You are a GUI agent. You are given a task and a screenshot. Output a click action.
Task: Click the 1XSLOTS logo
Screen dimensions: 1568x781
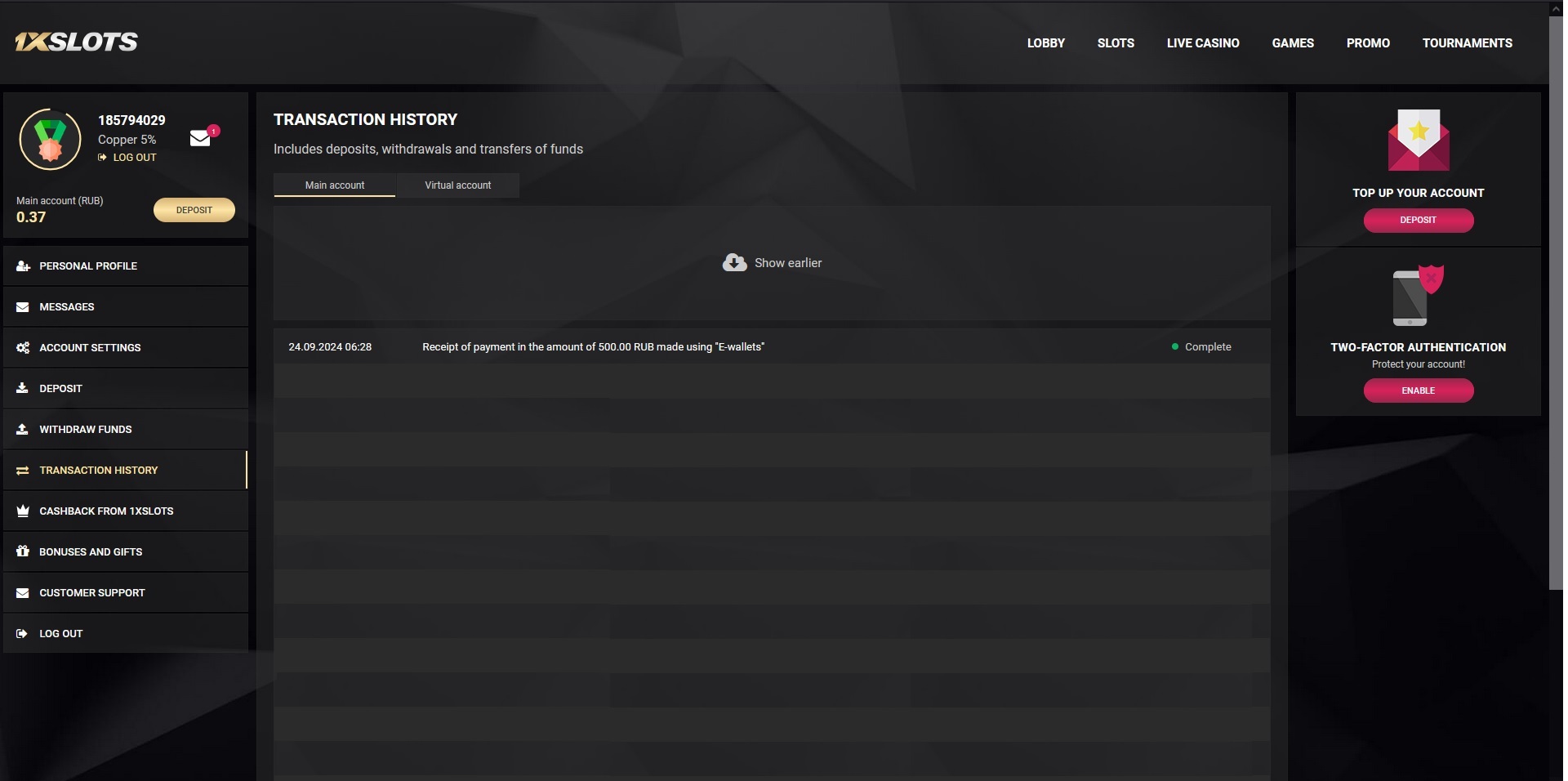point(77,42)
